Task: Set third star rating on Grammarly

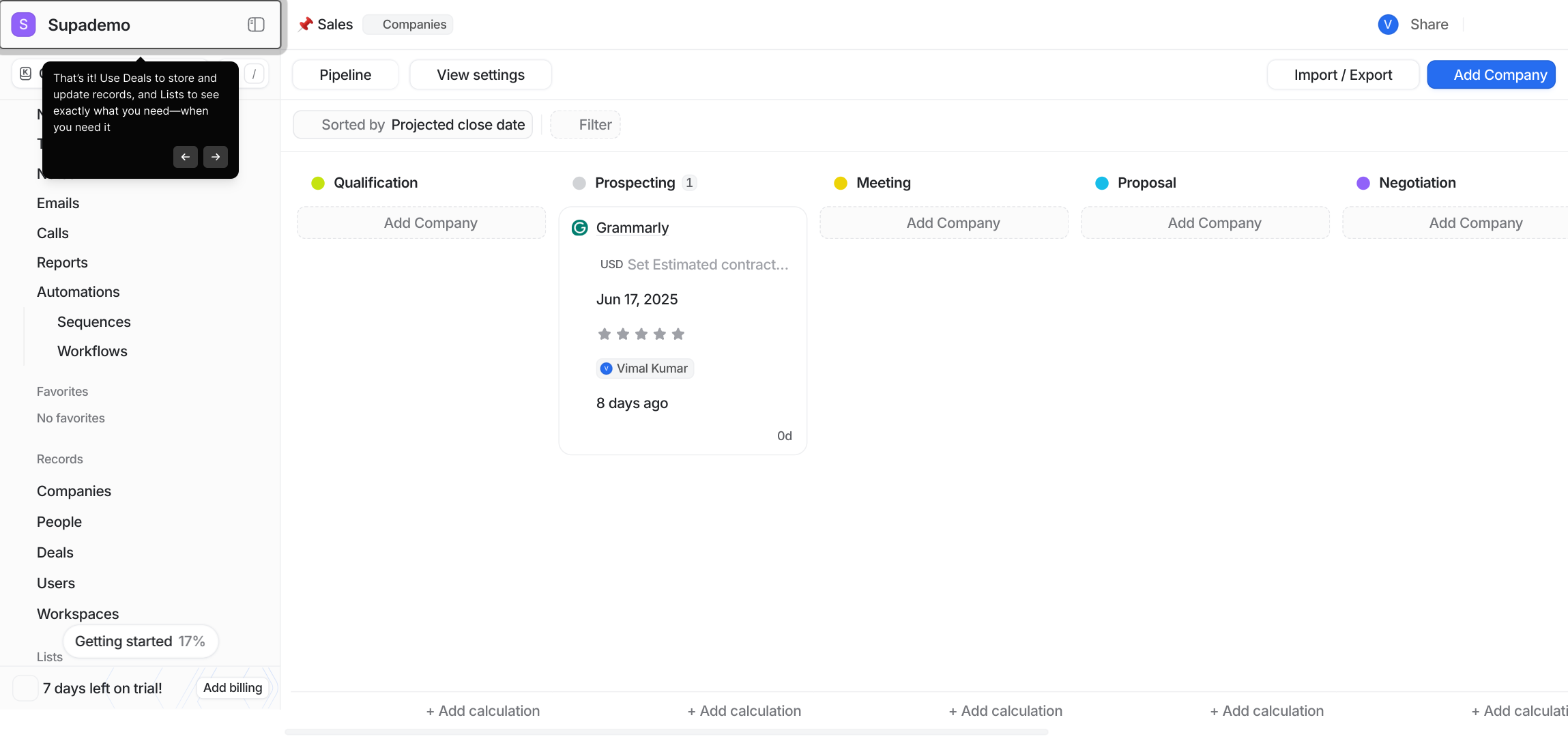Action: click(x=641, y=334)
